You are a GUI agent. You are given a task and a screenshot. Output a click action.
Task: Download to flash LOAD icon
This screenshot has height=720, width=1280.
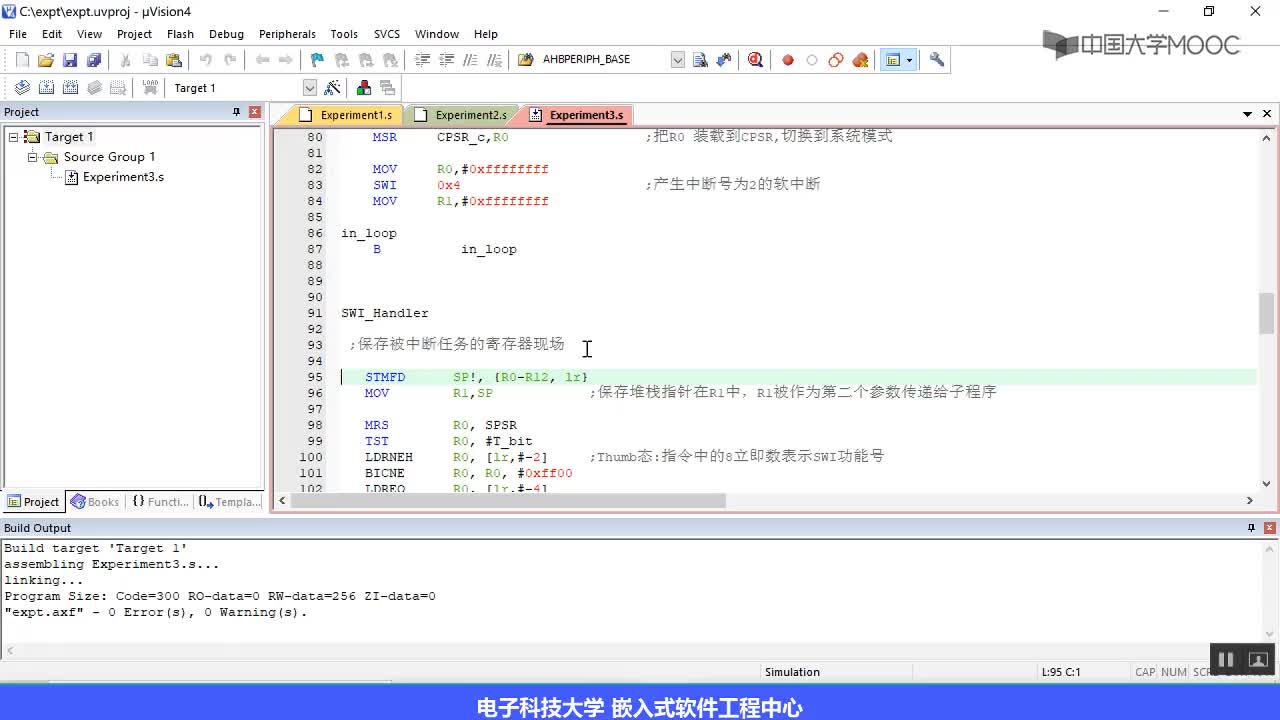(150, 88)
